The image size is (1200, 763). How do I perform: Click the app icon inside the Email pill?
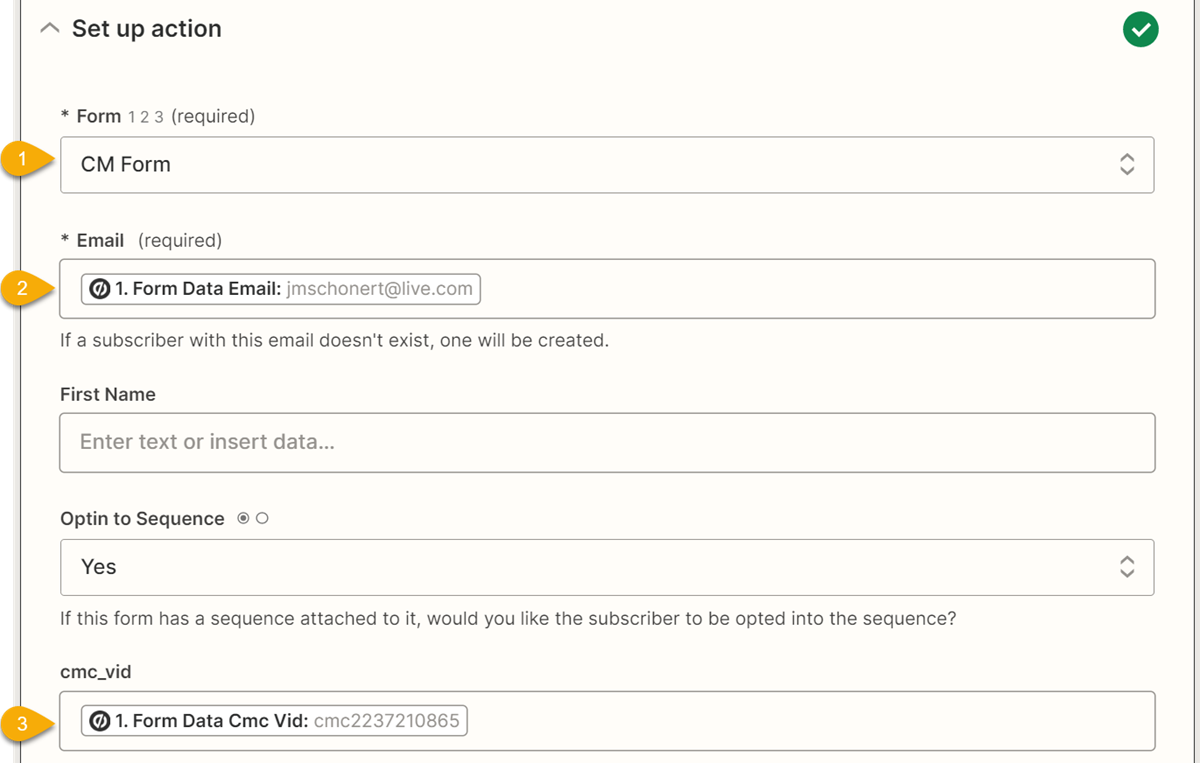[99, 289]
